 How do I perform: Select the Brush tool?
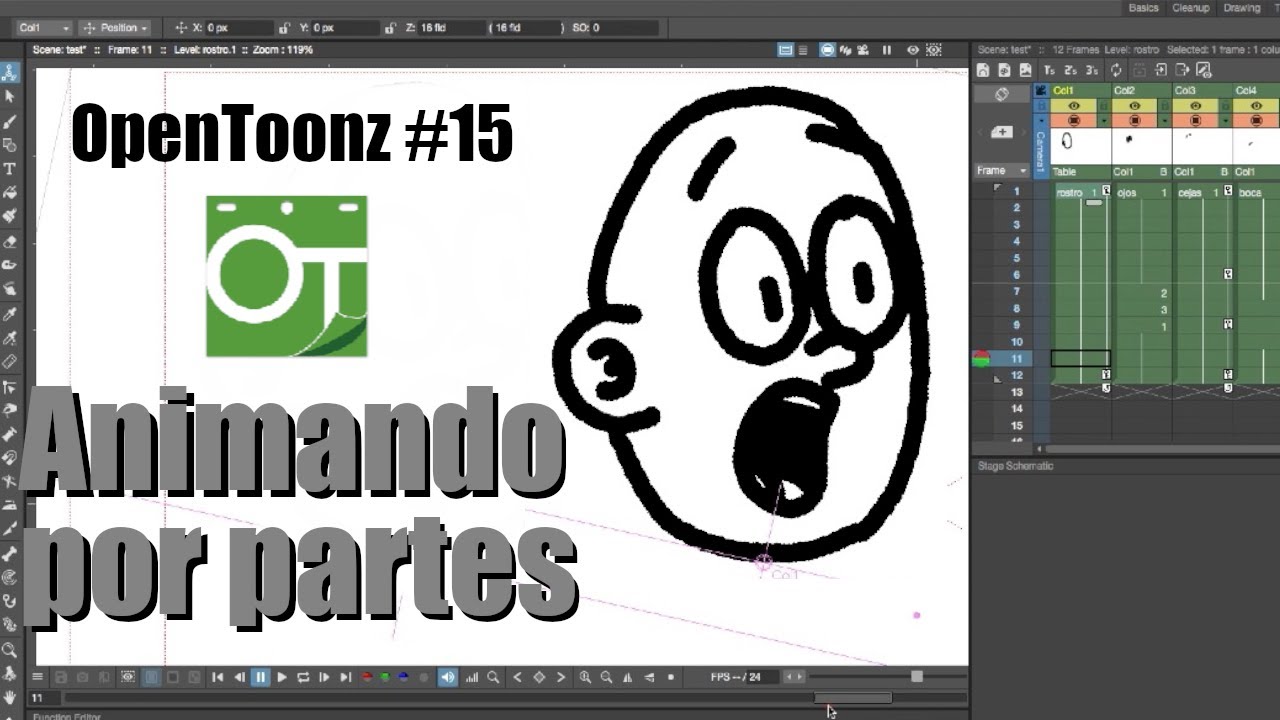tap(9, 121)
